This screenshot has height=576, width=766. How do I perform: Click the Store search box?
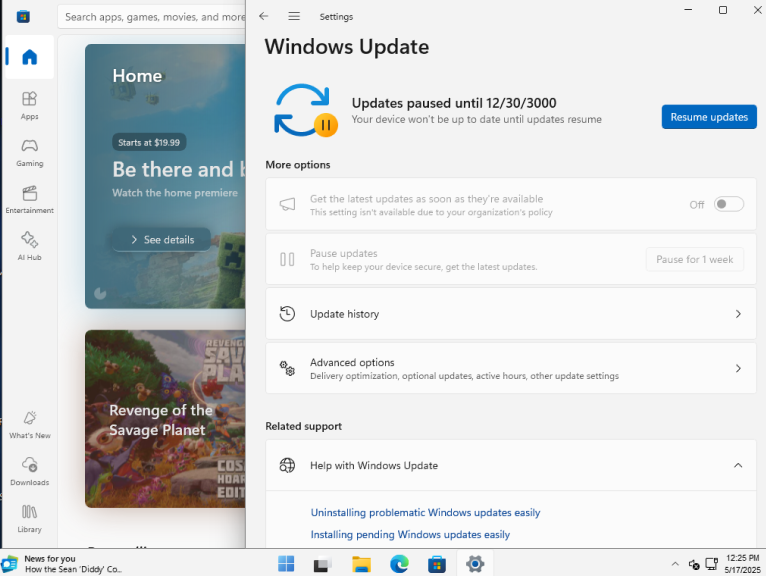coord(151,17)
